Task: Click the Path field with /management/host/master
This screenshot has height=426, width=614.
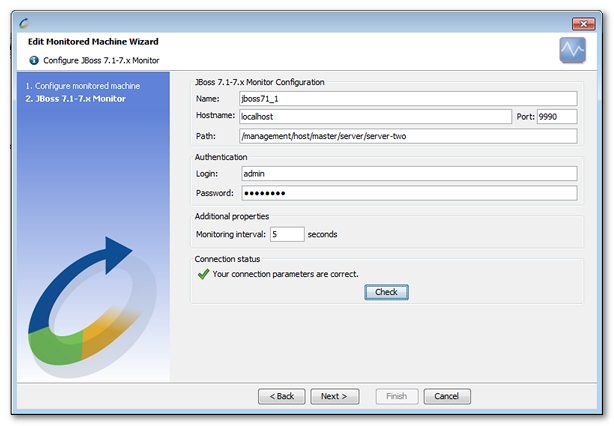Action: [408, 136]
